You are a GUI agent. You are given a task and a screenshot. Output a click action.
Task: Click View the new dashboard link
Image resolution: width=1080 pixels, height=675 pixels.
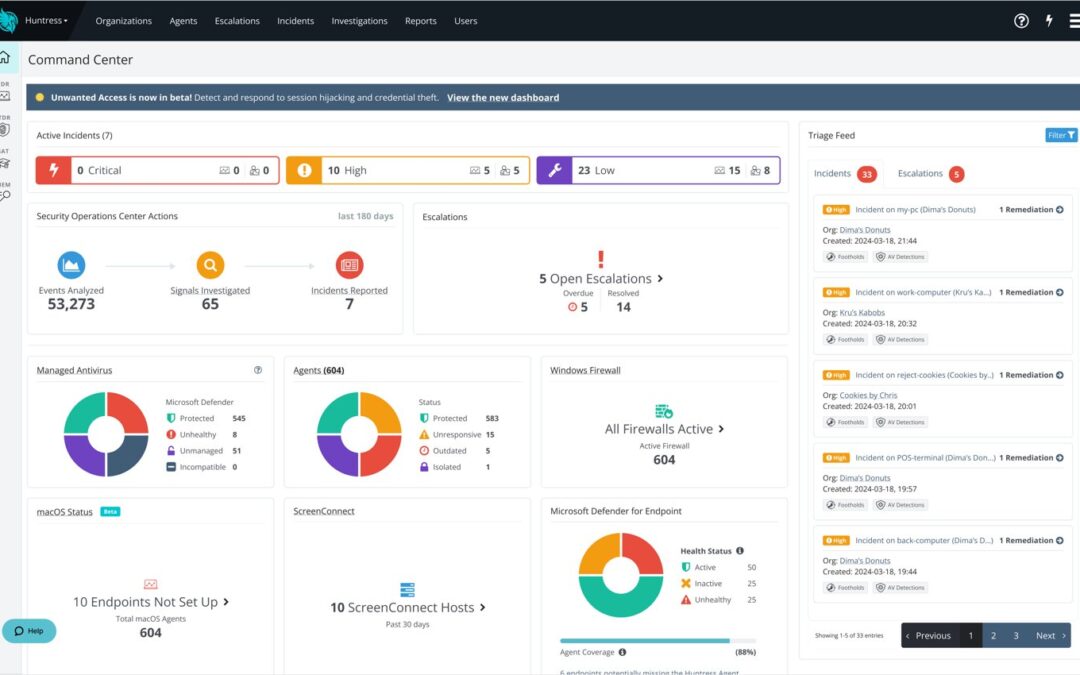click(503, 98)
